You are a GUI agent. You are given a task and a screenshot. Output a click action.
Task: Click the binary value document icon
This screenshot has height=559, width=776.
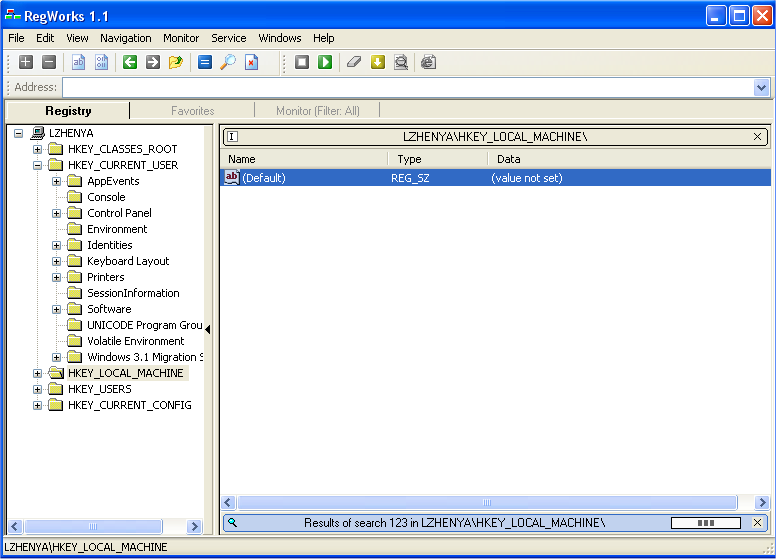click(101, 62)
